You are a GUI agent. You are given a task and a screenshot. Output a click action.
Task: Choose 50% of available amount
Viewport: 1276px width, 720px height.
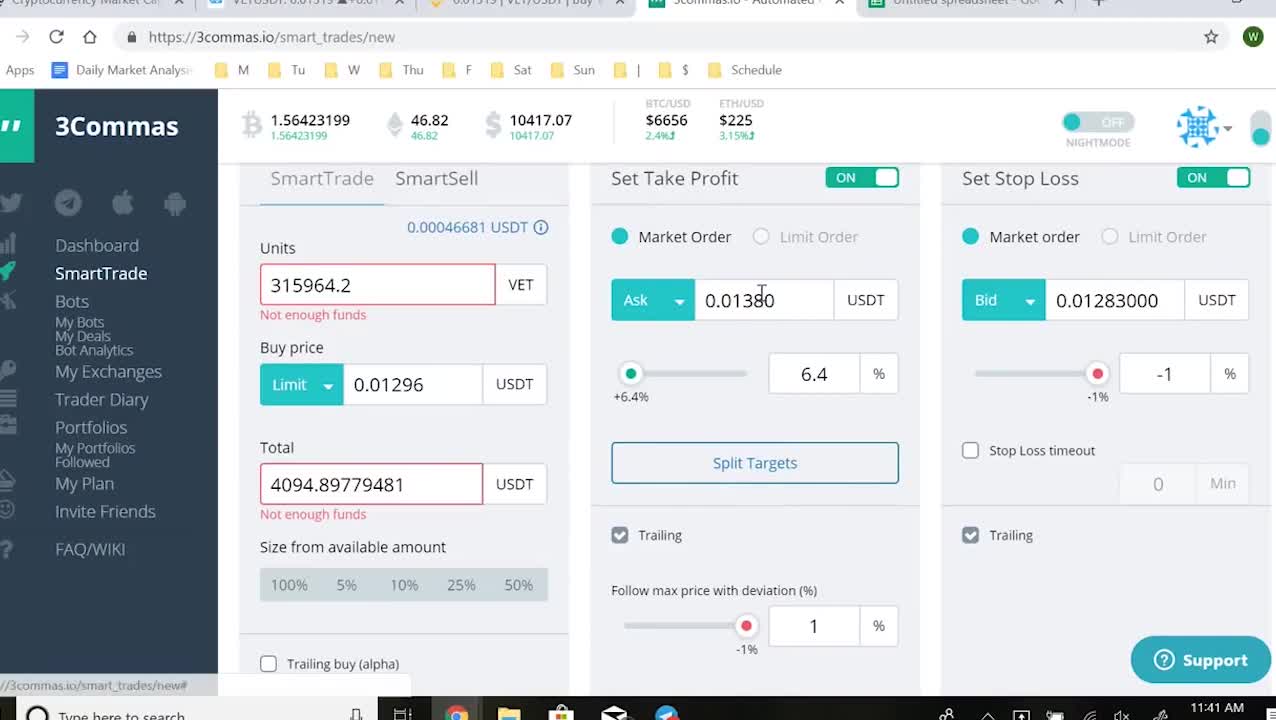click(518, 585)
